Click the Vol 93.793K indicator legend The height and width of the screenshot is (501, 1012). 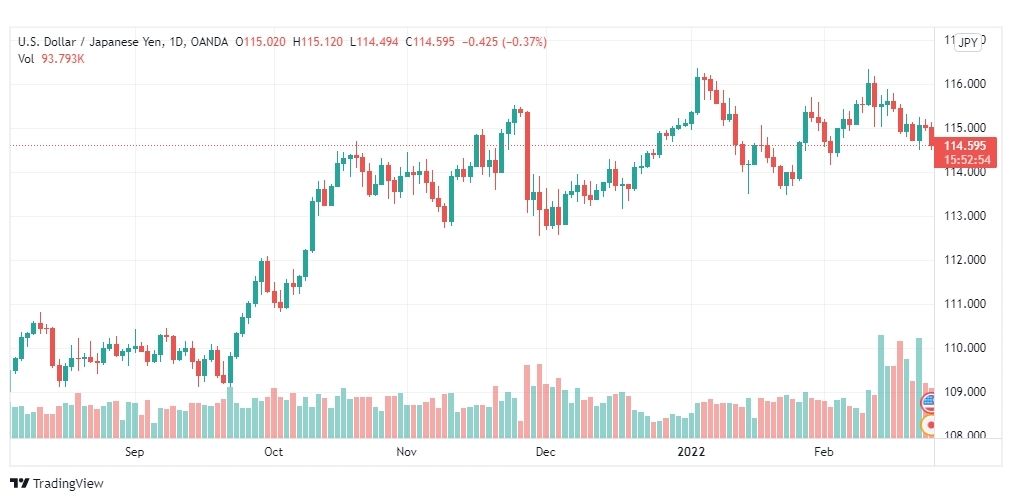[x=52, y=59]
